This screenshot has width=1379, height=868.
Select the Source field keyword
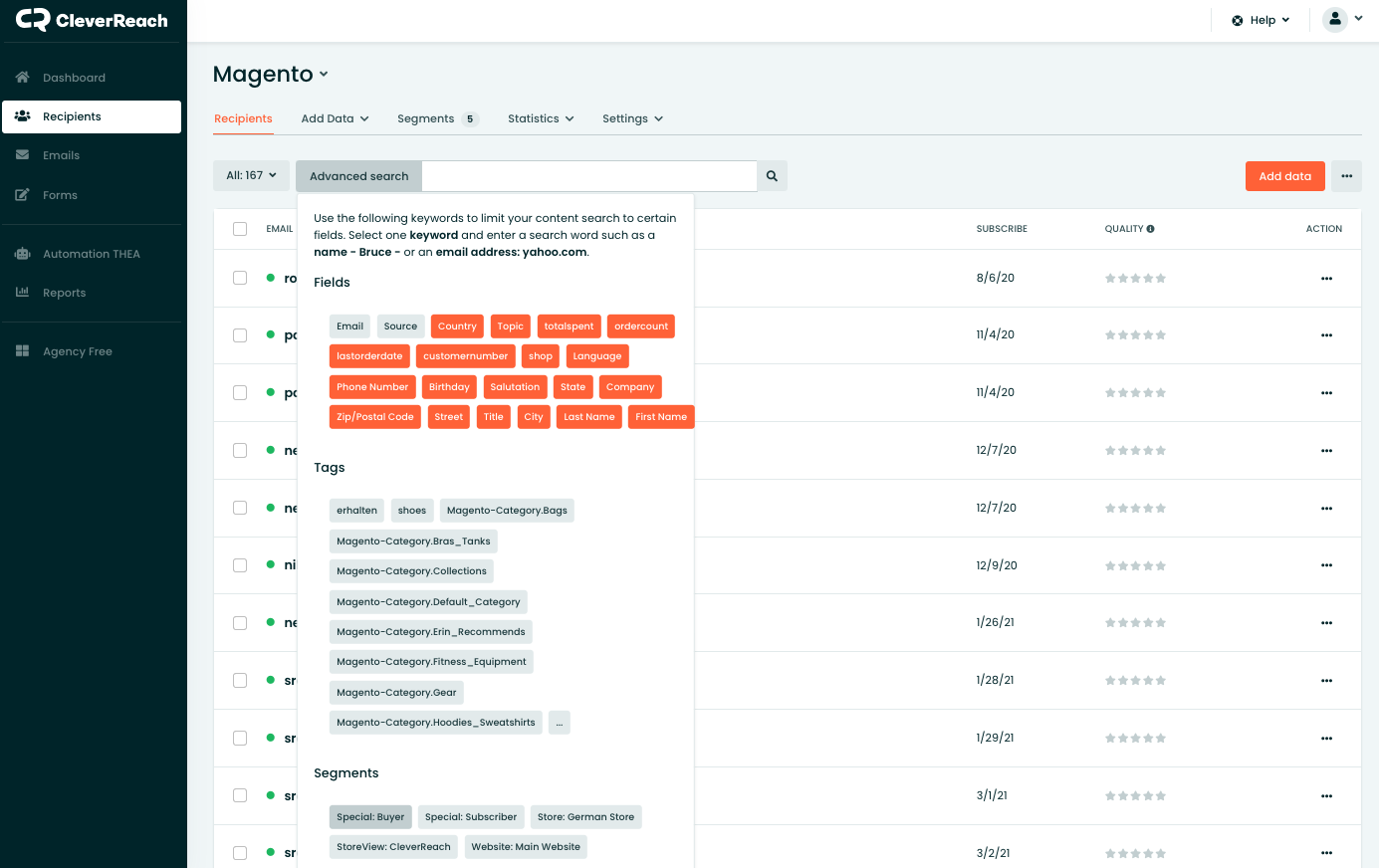400,326
